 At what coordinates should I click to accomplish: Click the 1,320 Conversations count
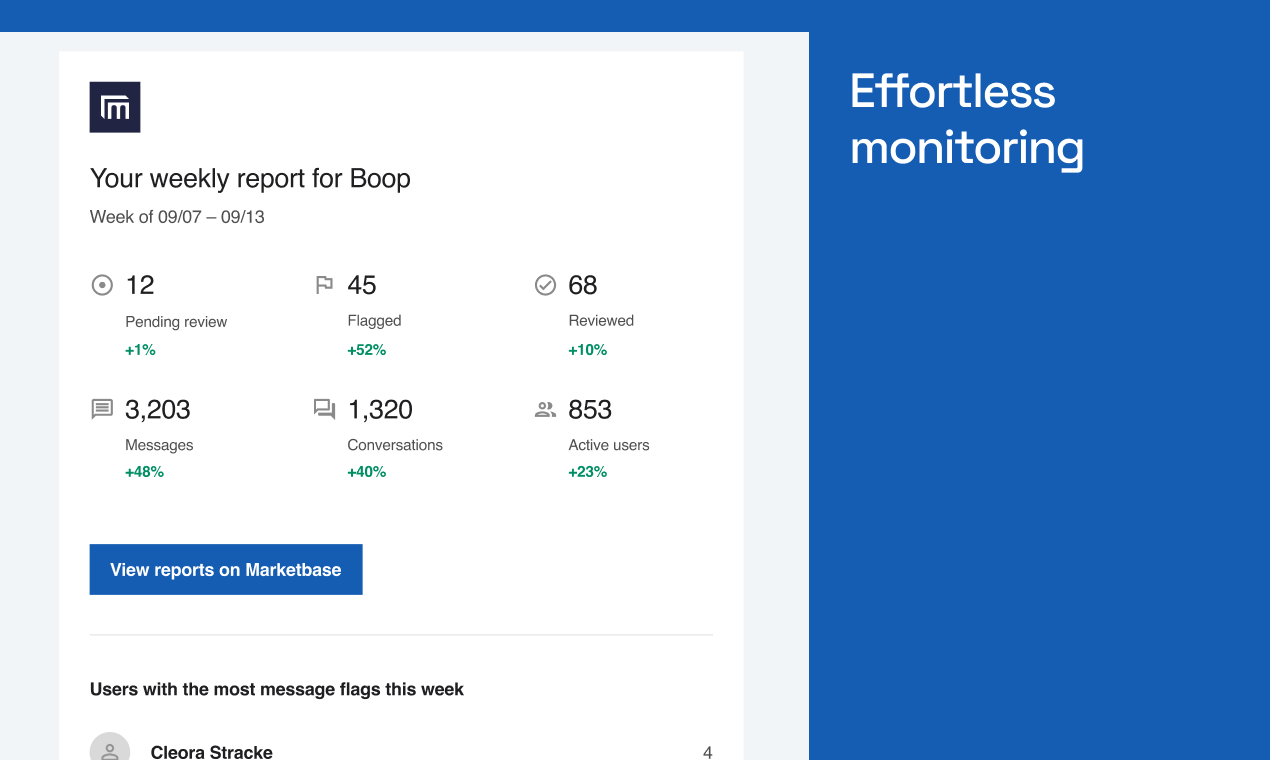coord(380,409)
